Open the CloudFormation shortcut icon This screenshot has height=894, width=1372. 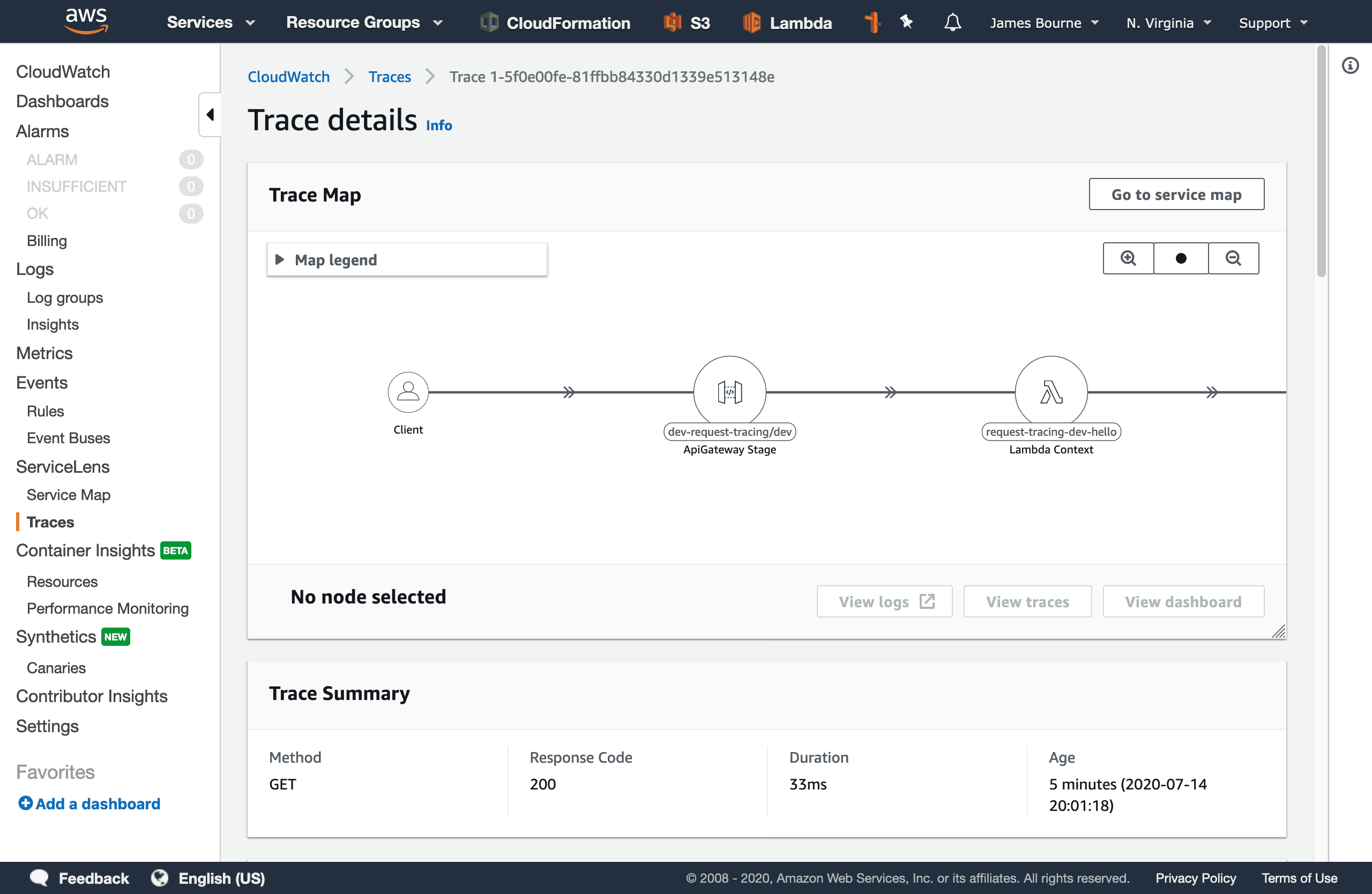point(489,23)
